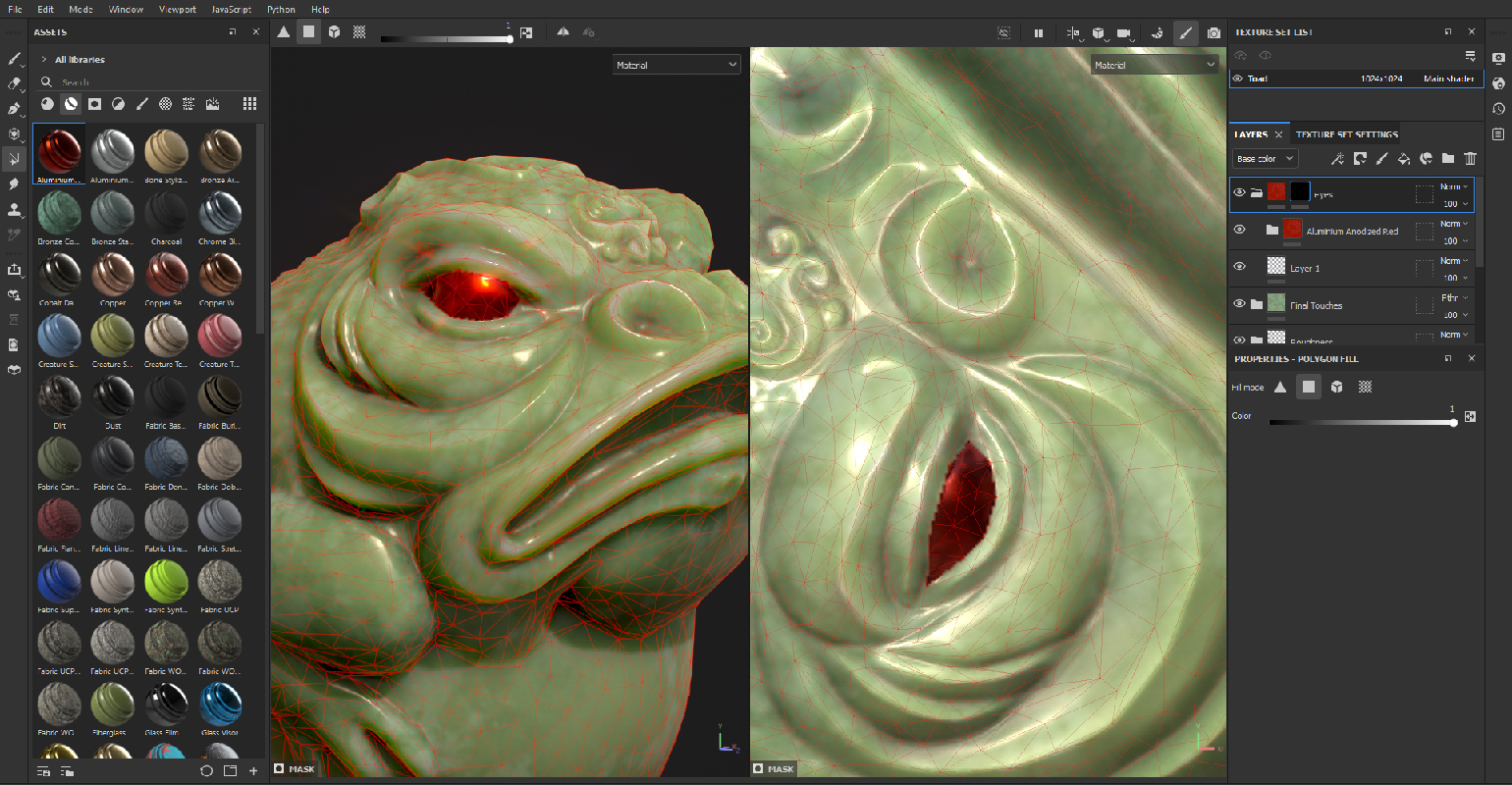Hide the Eyes layer group
Screen dimensions: 1512x785
1239,193
